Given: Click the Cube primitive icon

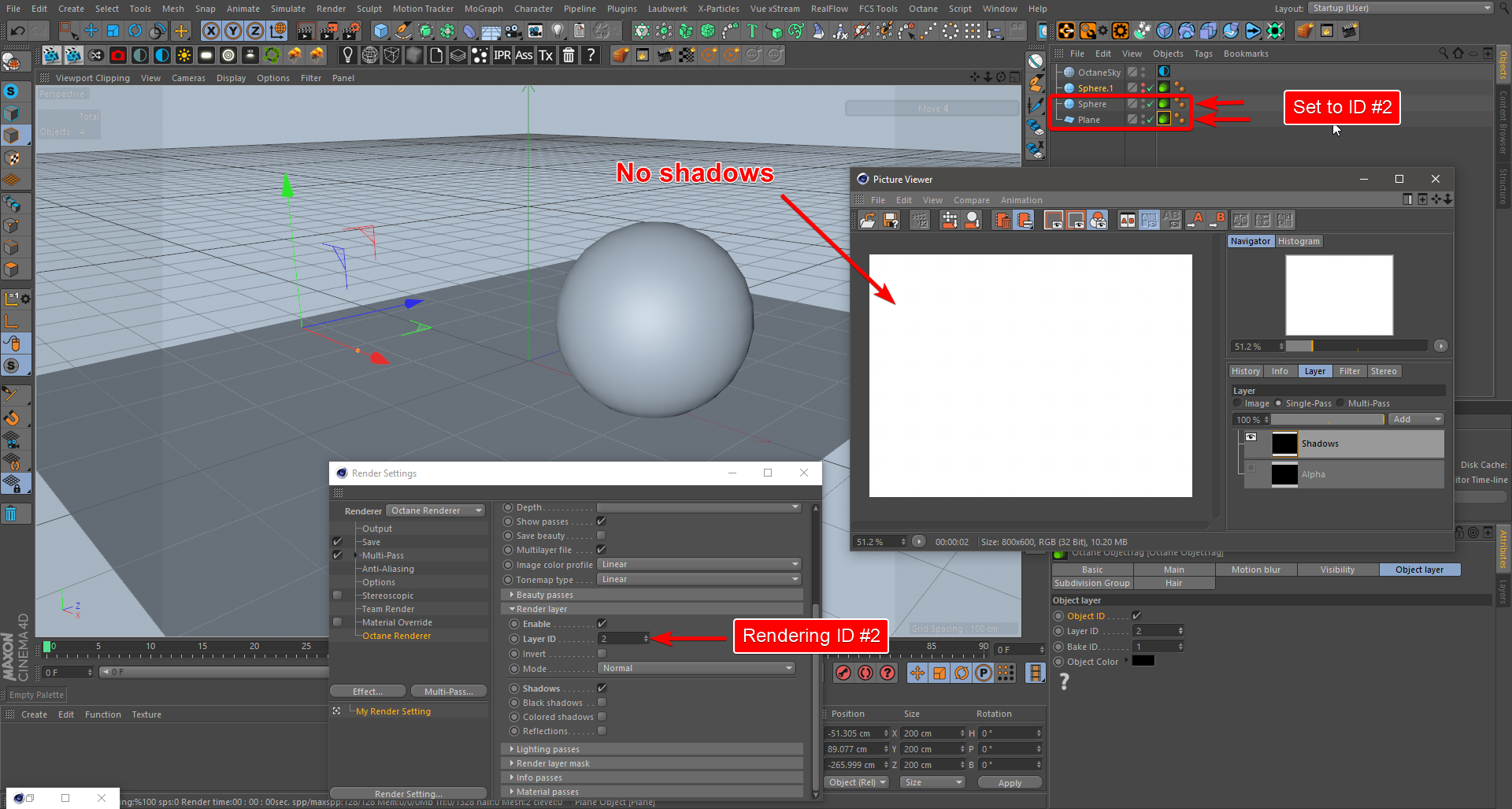Looking at the screenshot, I should (381, 32).
